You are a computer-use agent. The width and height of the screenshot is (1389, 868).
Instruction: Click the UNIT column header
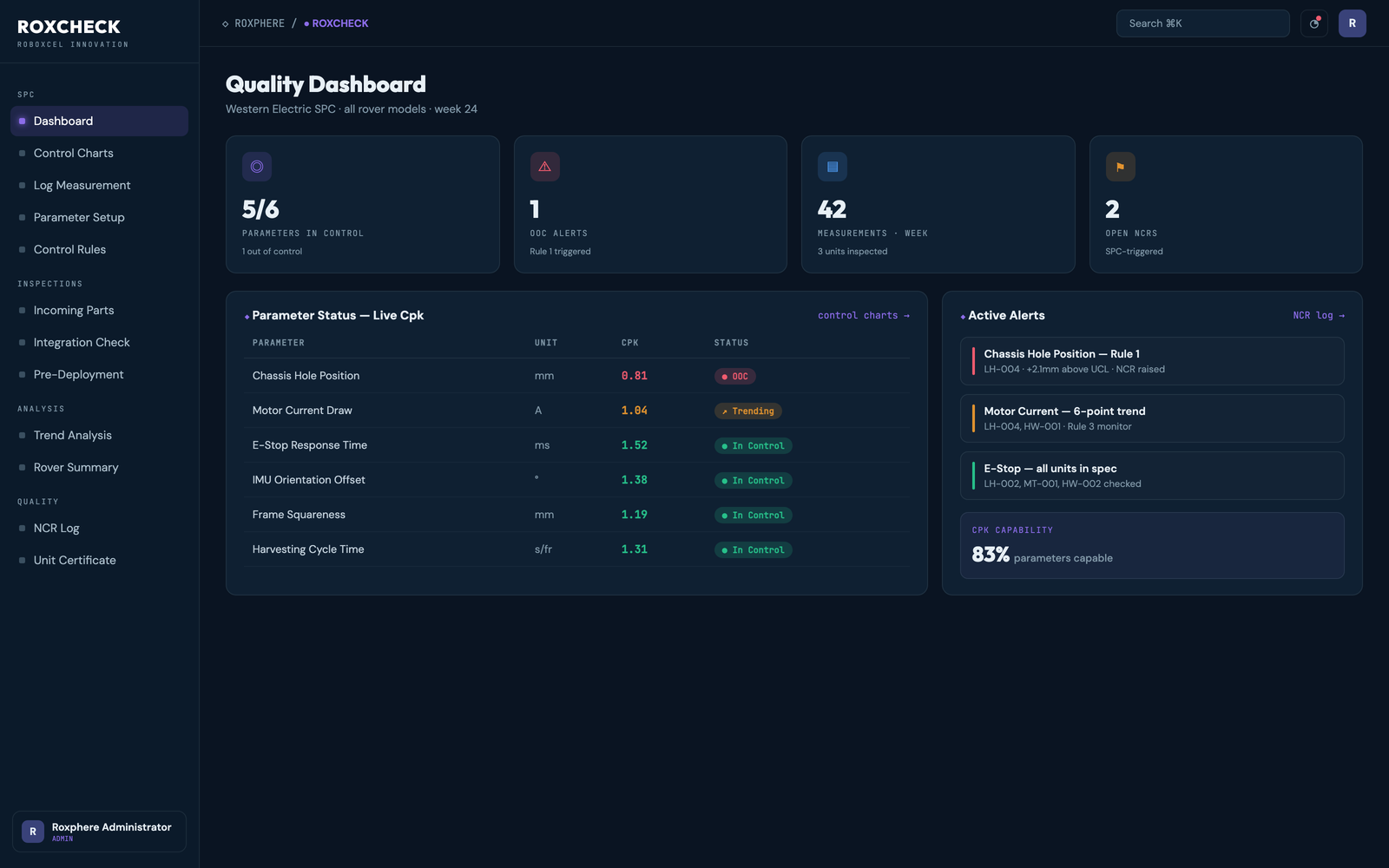pyautogui.click(x=546, y=343)
